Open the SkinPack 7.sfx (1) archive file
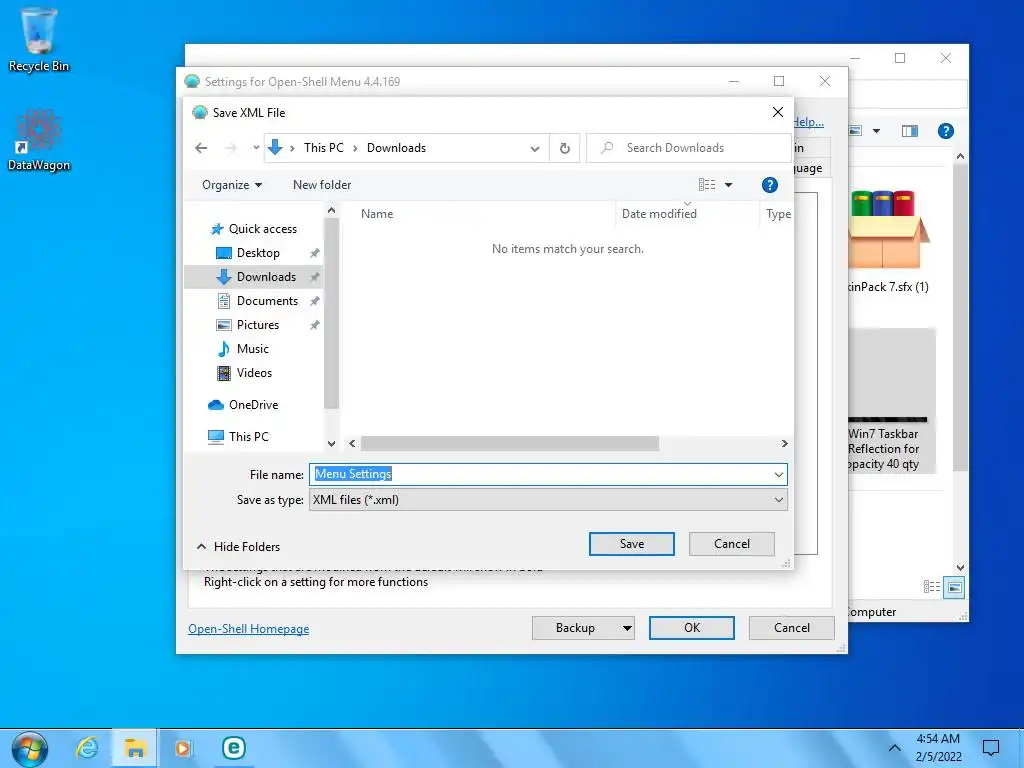 [x=888, y=242]
